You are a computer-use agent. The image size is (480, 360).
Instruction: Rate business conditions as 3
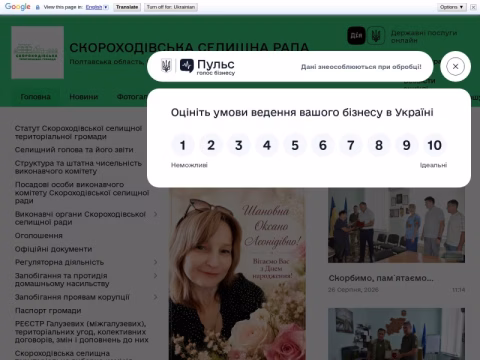tap(239, 145)
